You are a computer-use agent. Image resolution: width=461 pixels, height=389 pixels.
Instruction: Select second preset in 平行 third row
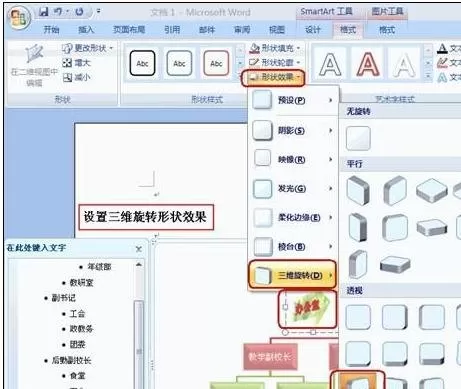coord(395,264)
